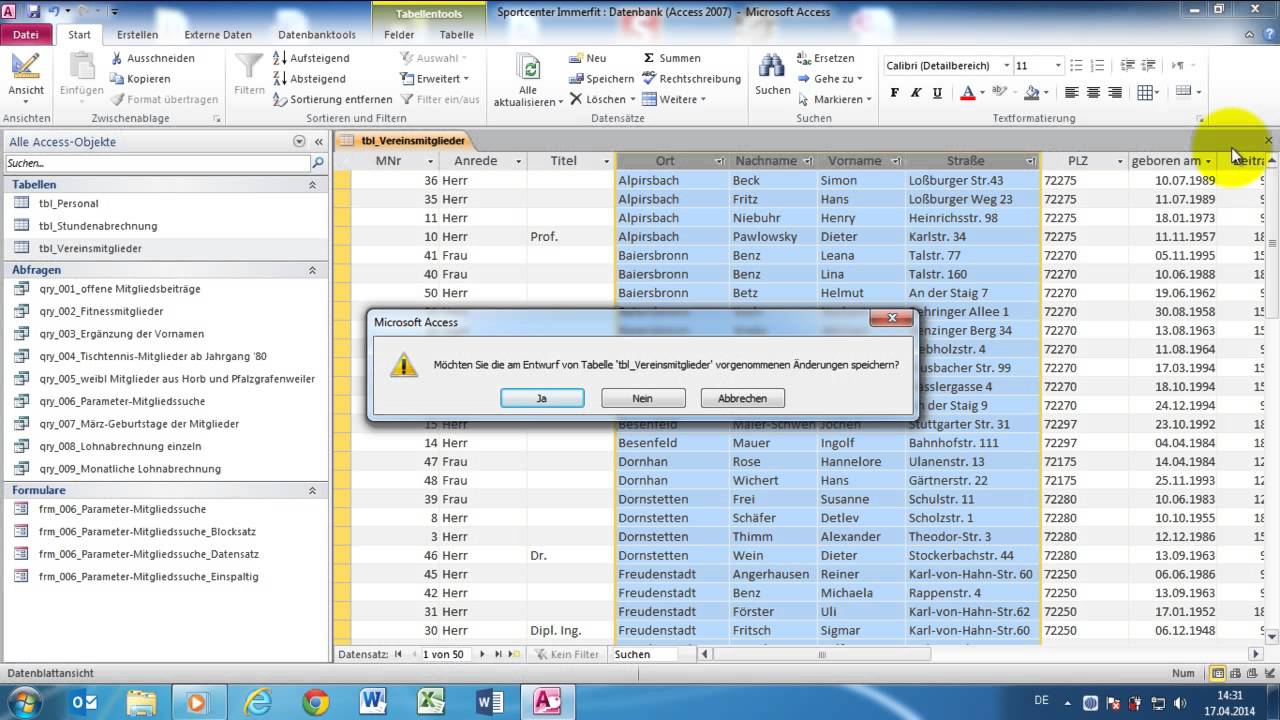Switch to the Erstellen ribbon tab

click(137, 35)
